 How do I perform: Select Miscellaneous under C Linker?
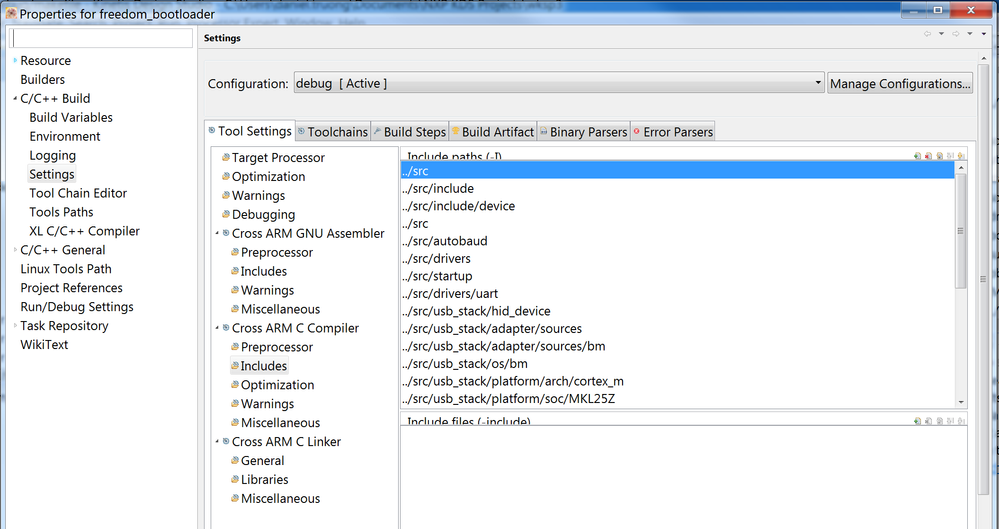280,498
